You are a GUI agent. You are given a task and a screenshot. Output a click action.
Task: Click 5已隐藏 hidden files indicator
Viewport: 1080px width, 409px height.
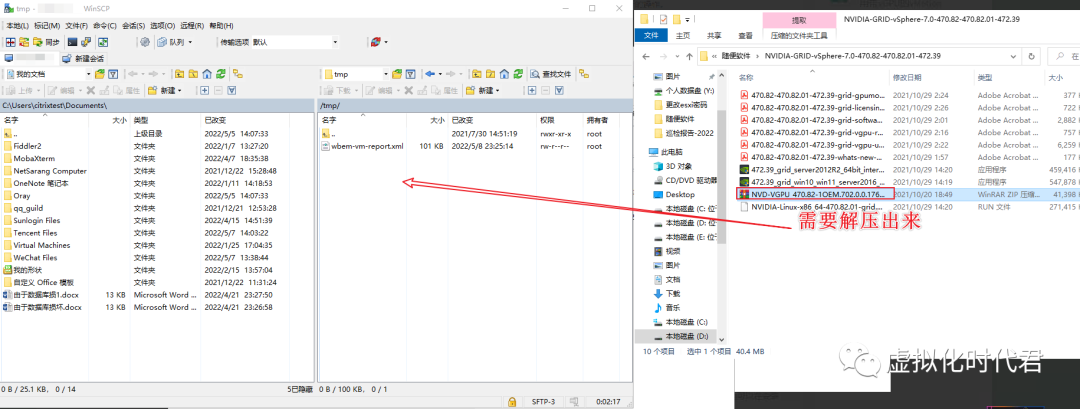(x=300, y=390)
